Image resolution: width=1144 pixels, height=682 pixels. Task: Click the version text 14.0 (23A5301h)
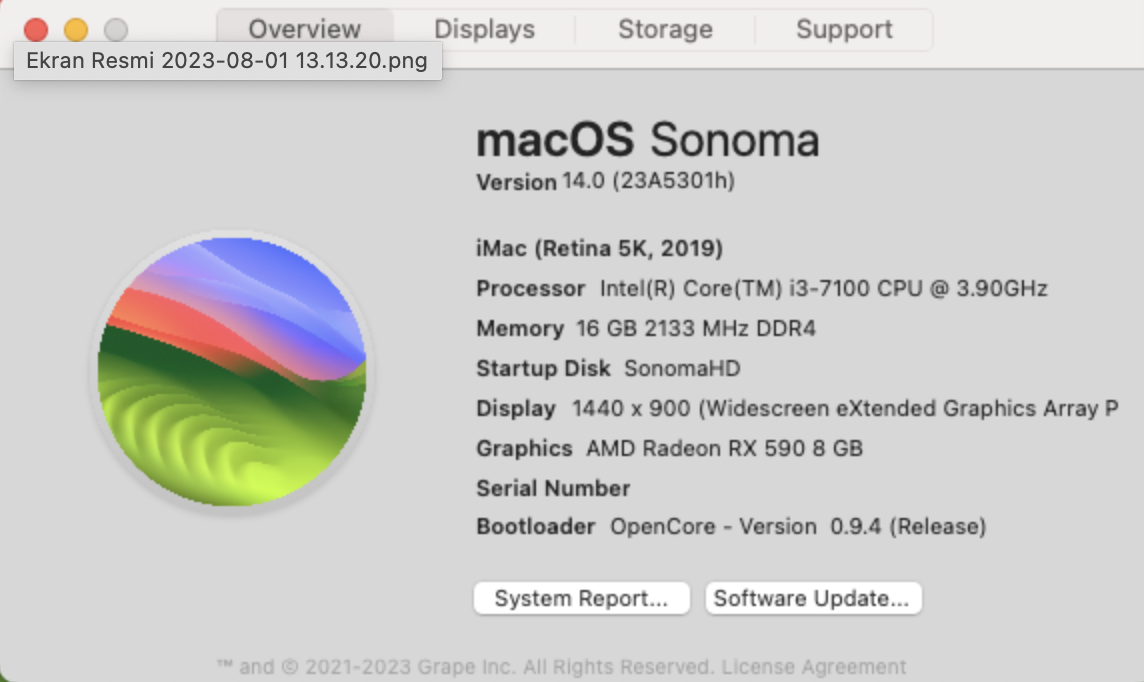pos(649,181)
